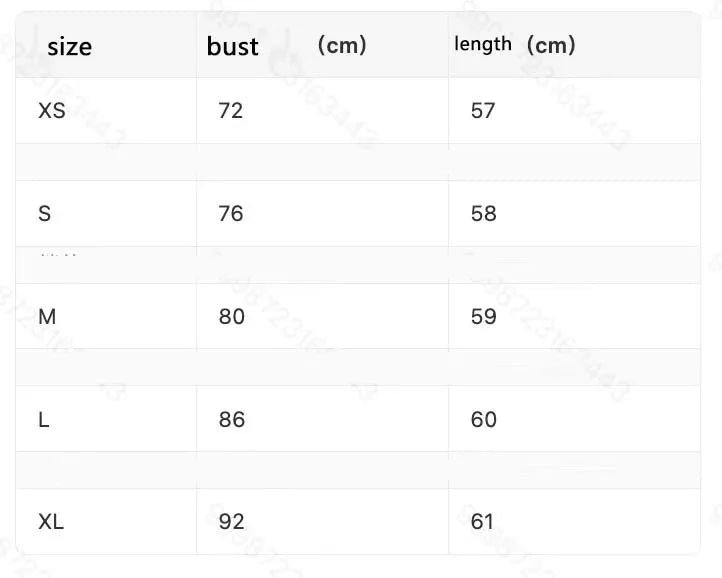The width and height of the screenshot is (722, 578).
Task: Click length value 59
Action: (483, 317)
